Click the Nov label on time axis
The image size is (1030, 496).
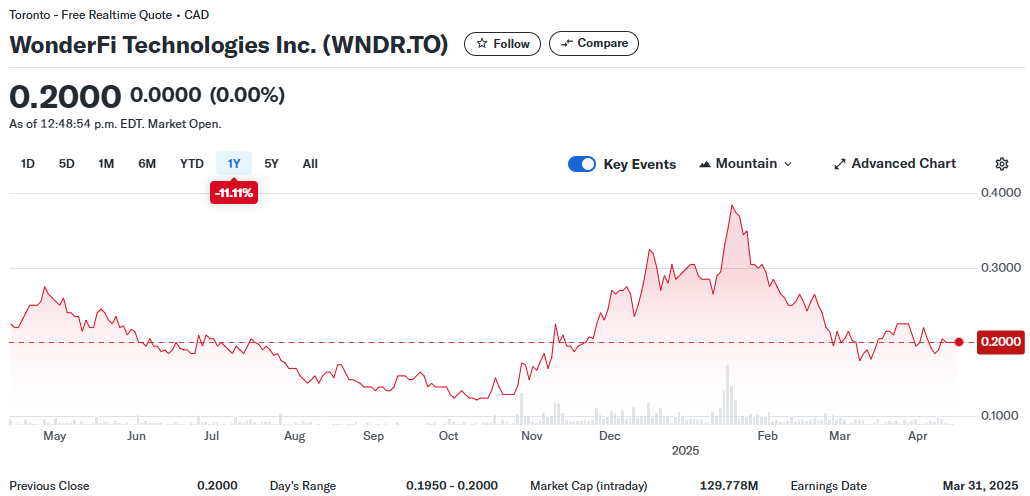(530, 436)
